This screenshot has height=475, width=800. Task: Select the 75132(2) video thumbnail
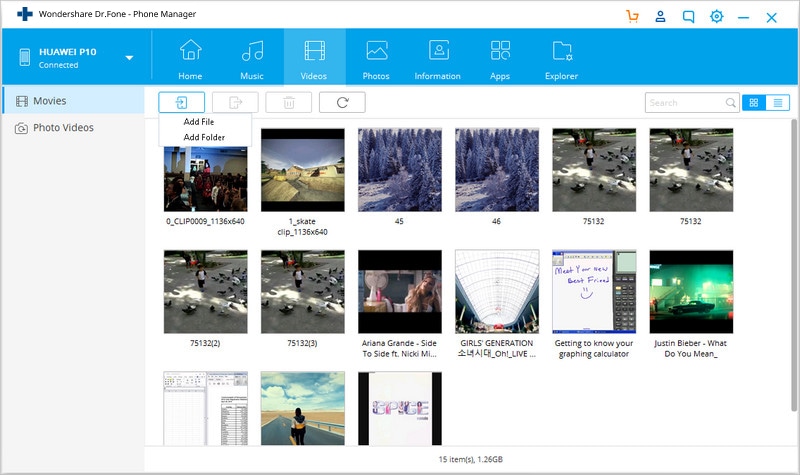pyautogui.click(x=206, y=292)
